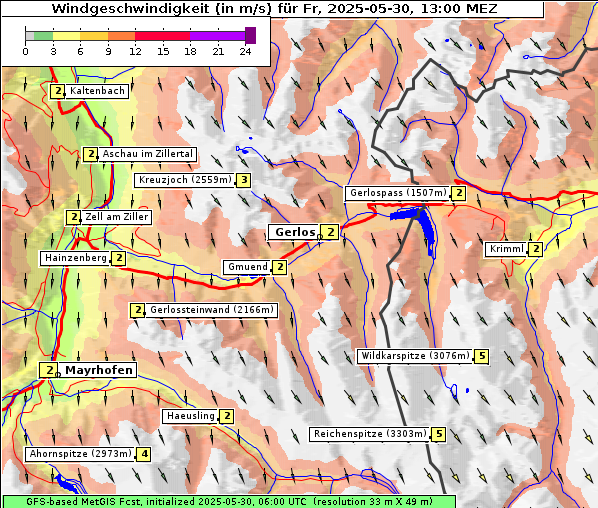Click the Kaltenbach wind value badge
The height and width of the screenshot is (508, 598).
click(x=58, y=91)
